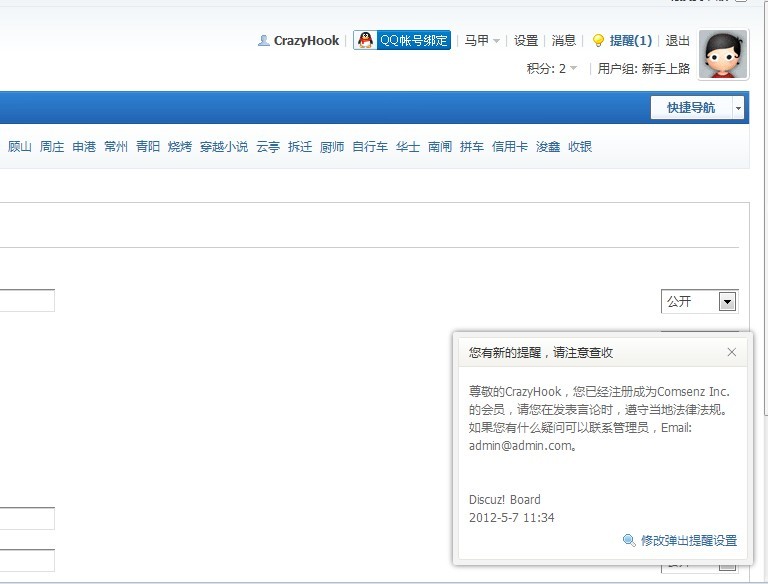Open the 拼车 tag link

(472, 146)
